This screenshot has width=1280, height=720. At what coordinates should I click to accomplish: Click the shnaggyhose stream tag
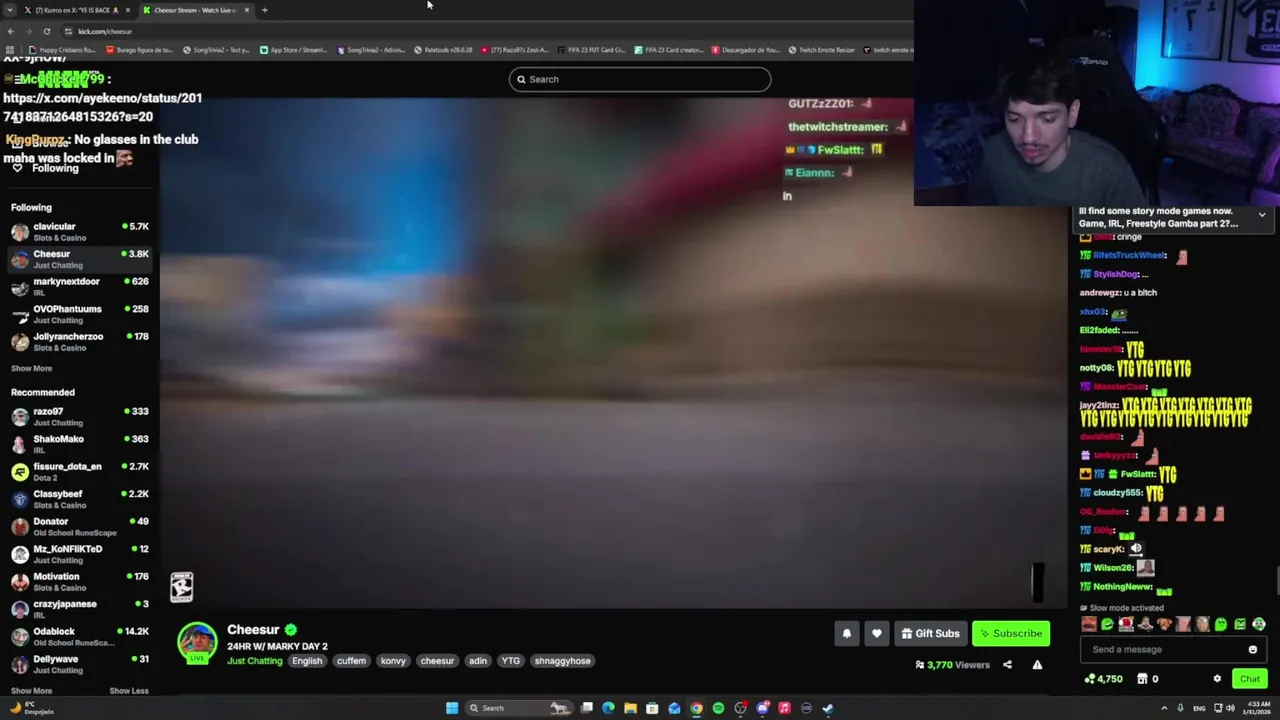tap(562, 661)
